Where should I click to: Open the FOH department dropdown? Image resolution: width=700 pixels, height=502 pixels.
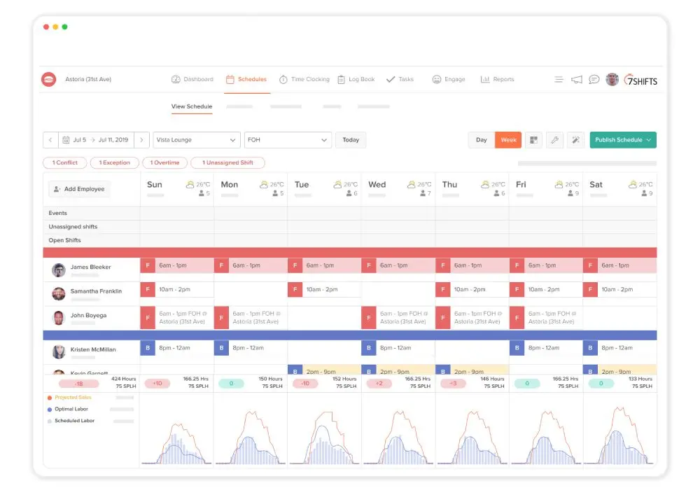pyautogui.click(x=288, y=140)
